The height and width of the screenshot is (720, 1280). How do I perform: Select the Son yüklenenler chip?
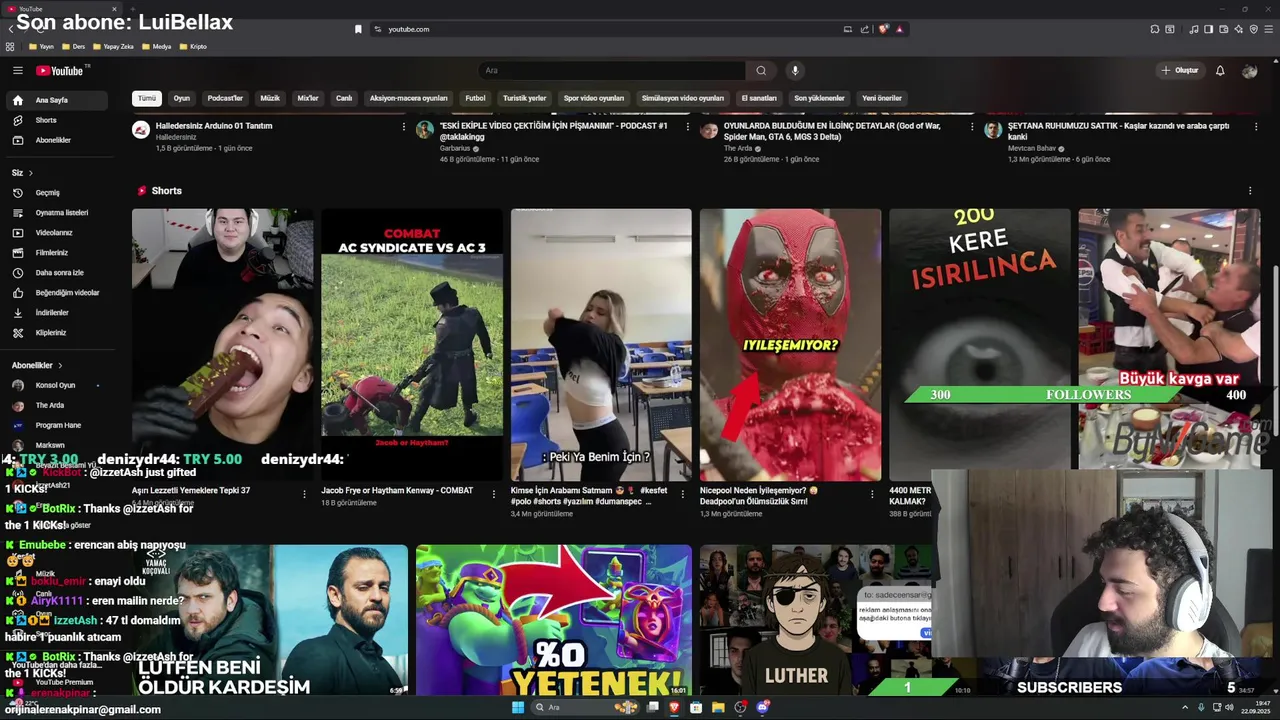point(819,98)
